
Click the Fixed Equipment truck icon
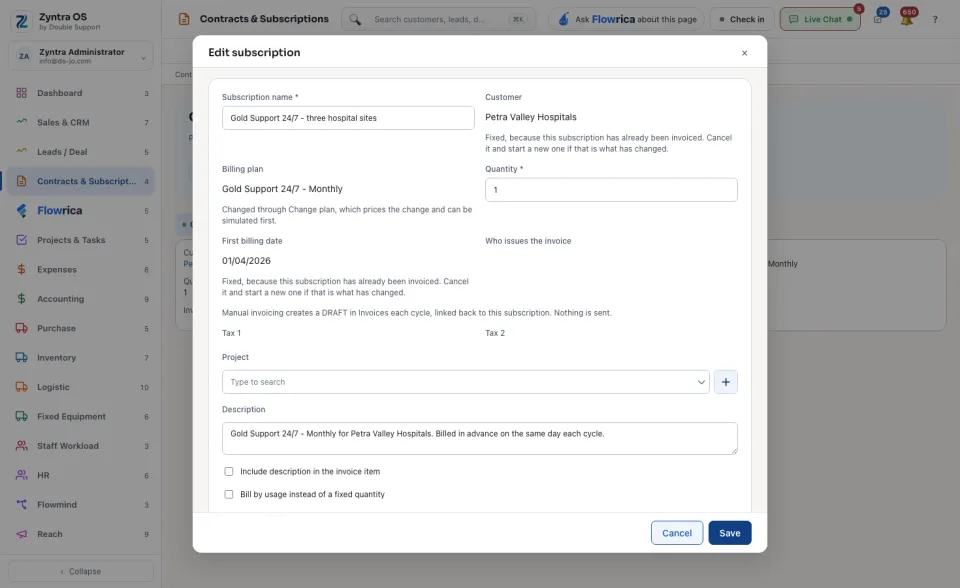[21, 416]
